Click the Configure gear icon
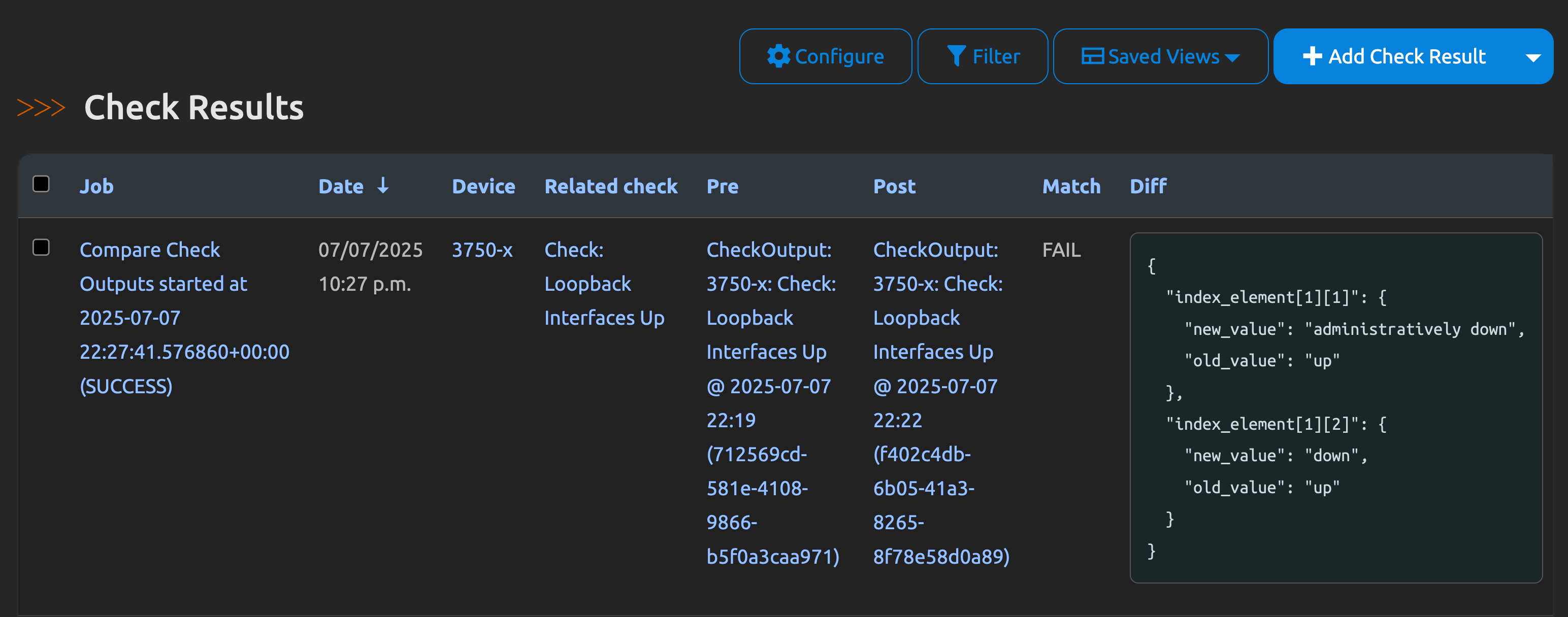 778,56
